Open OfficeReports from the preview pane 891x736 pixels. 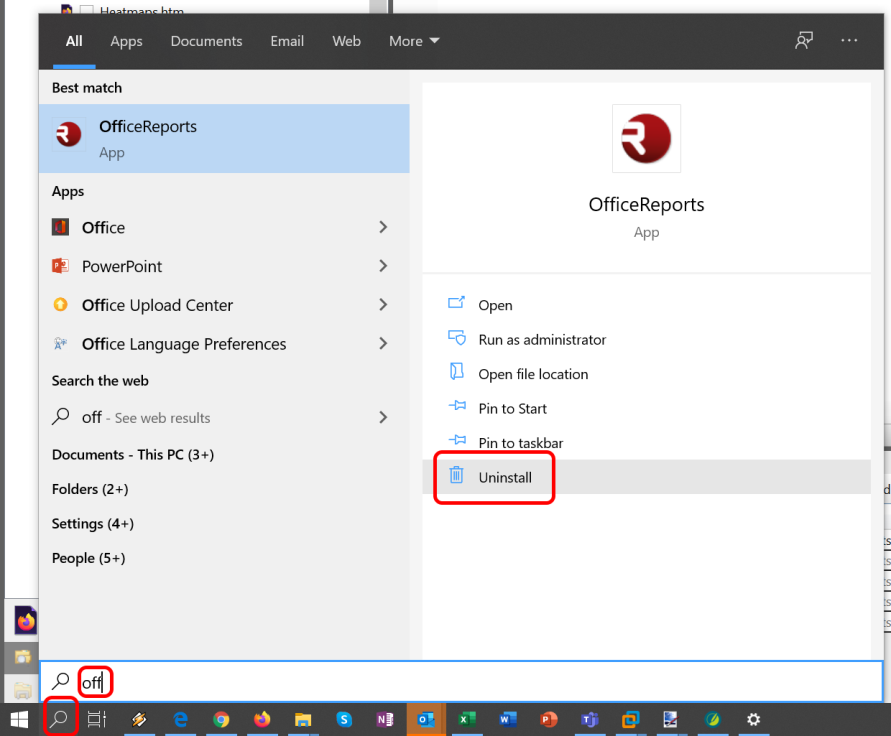click(495, 305)
